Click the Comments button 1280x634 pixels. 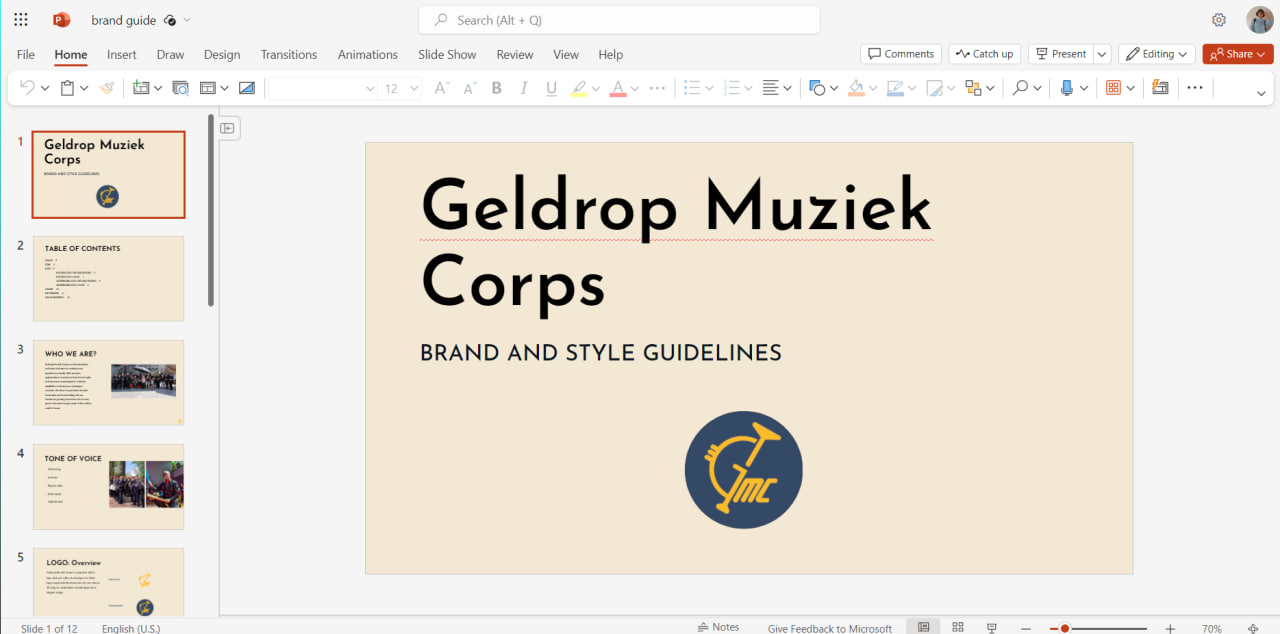click(x=900, y=54)
